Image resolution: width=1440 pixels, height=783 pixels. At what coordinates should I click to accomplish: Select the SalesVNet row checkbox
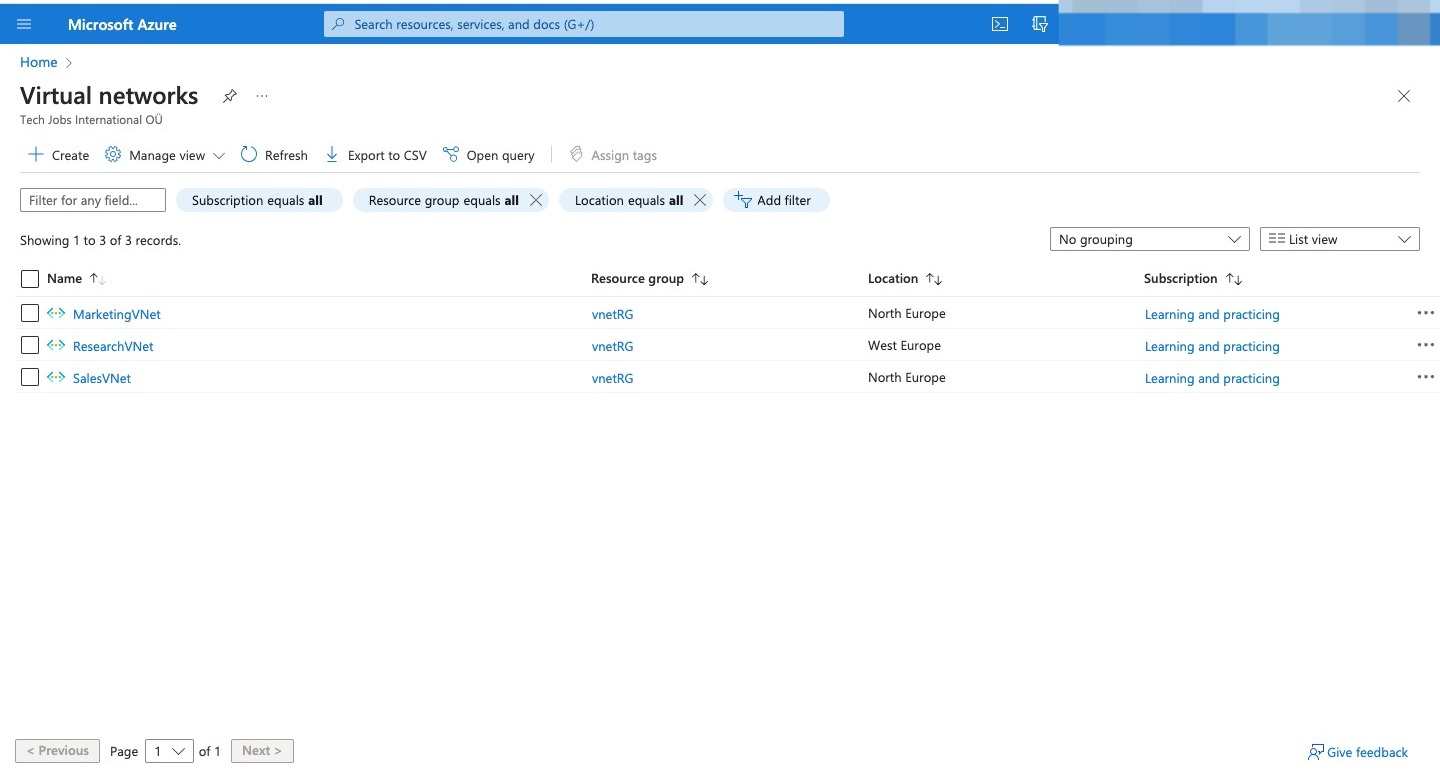[x=30, y=377]
